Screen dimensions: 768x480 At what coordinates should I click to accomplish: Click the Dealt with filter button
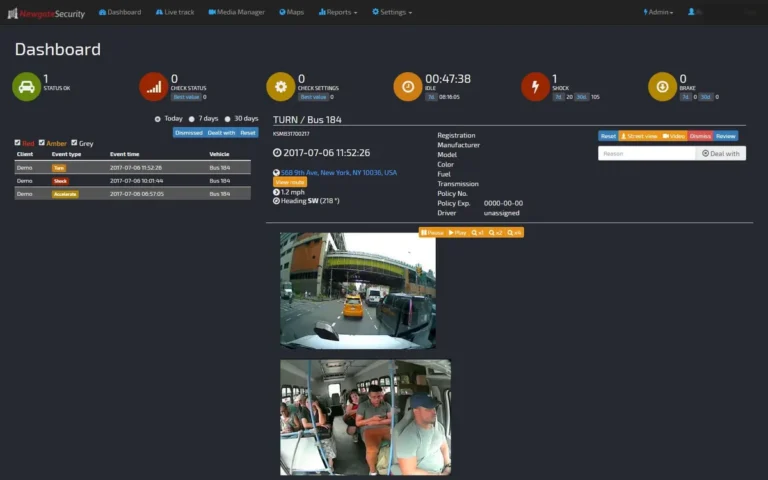pyautogui.click(x=221, y=133)
